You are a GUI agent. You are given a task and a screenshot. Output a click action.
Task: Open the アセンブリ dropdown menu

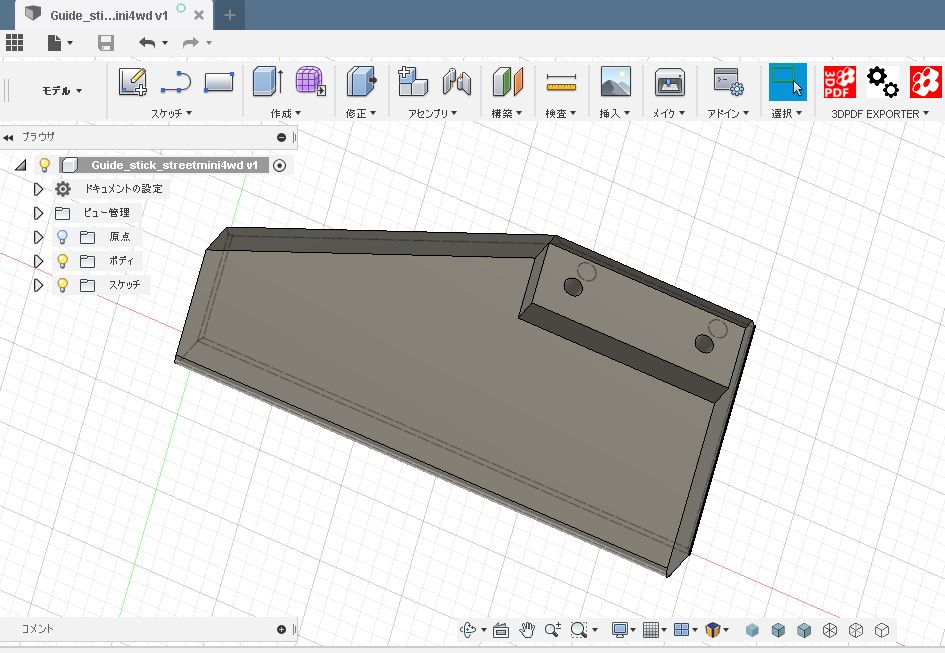pos(432,113)
